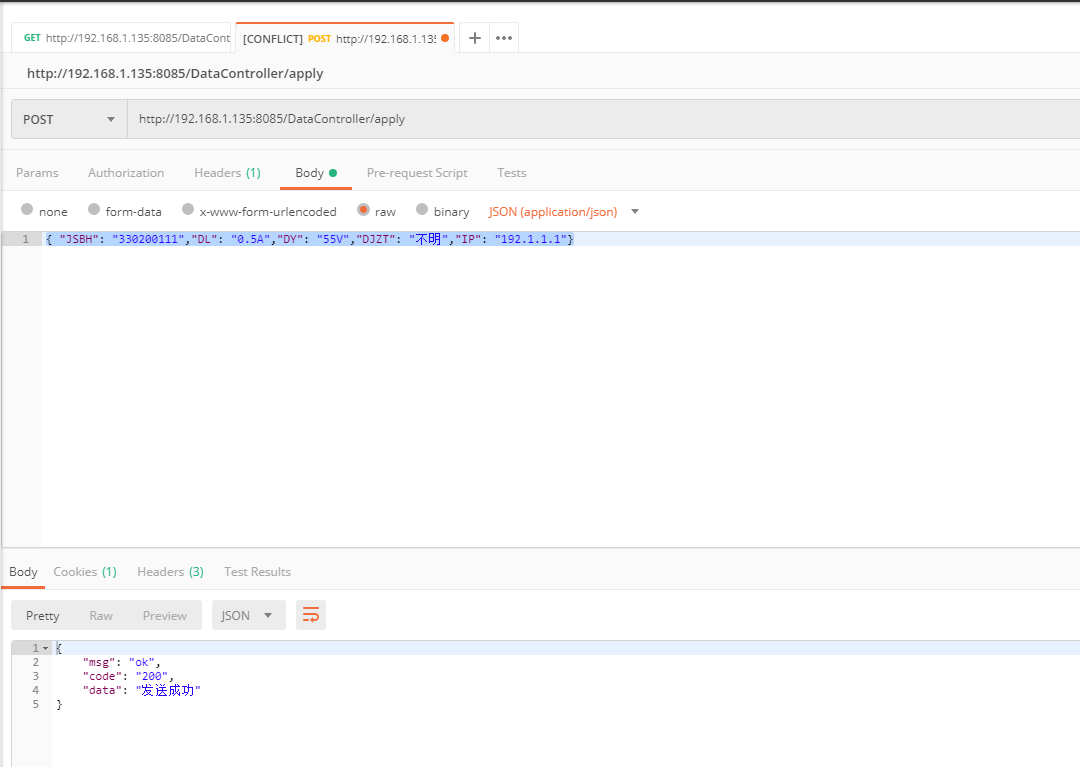
Task: Click the "code": "200" response line
Action: pos(128,676)
